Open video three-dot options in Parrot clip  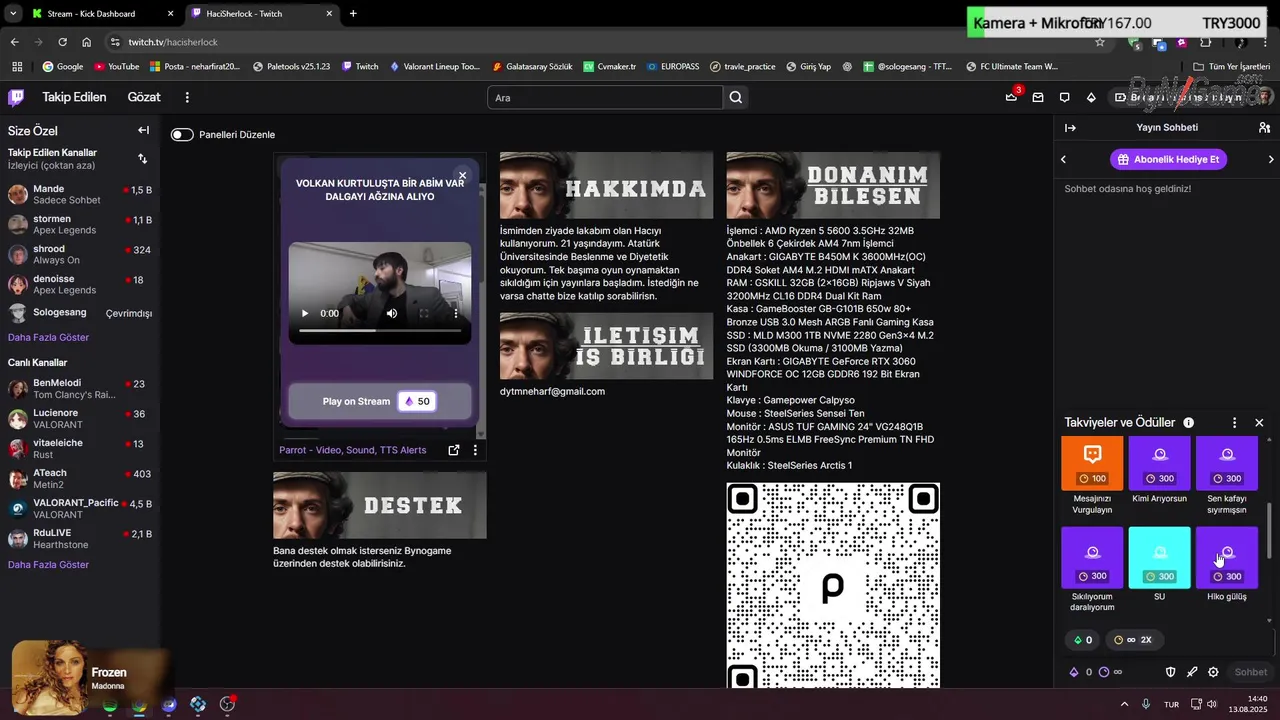(x=456, y=313)
